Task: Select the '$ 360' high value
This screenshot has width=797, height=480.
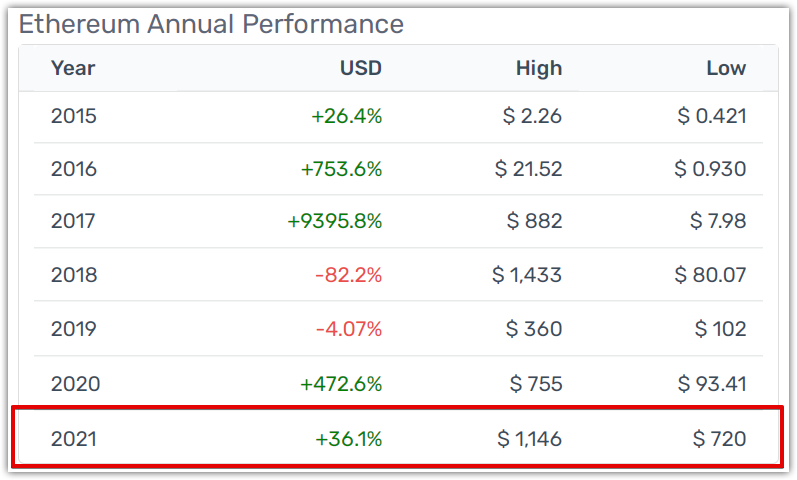Action: (x=534, y=329)
